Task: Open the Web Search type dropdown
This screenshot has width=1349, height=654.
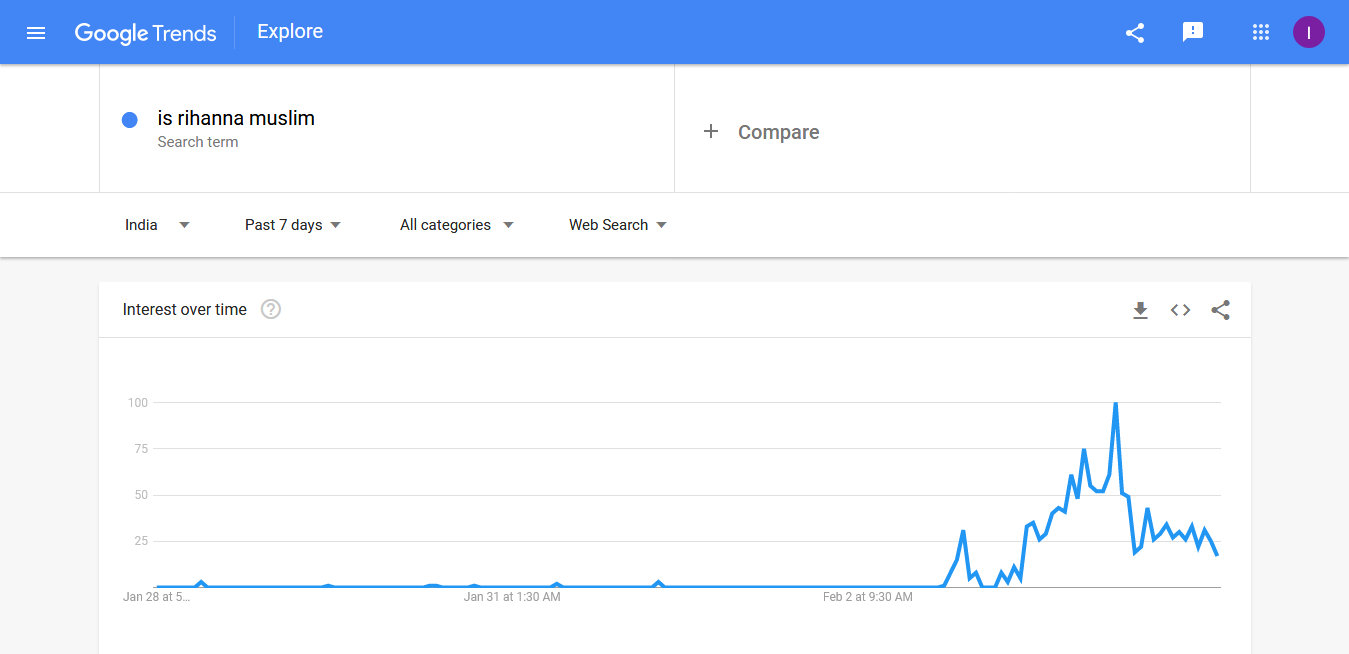Action: tap(617, 225)
